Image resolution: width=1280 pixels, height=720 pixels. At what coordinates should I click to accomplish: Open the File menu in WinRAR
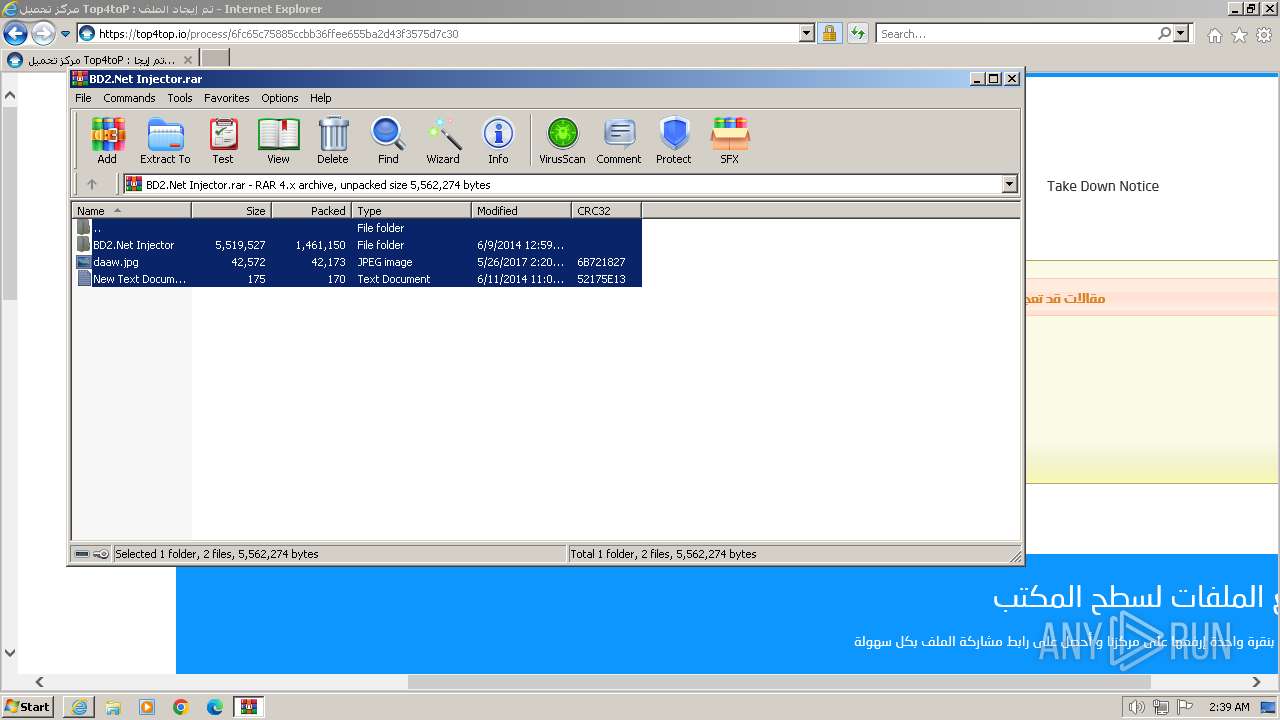83,98
